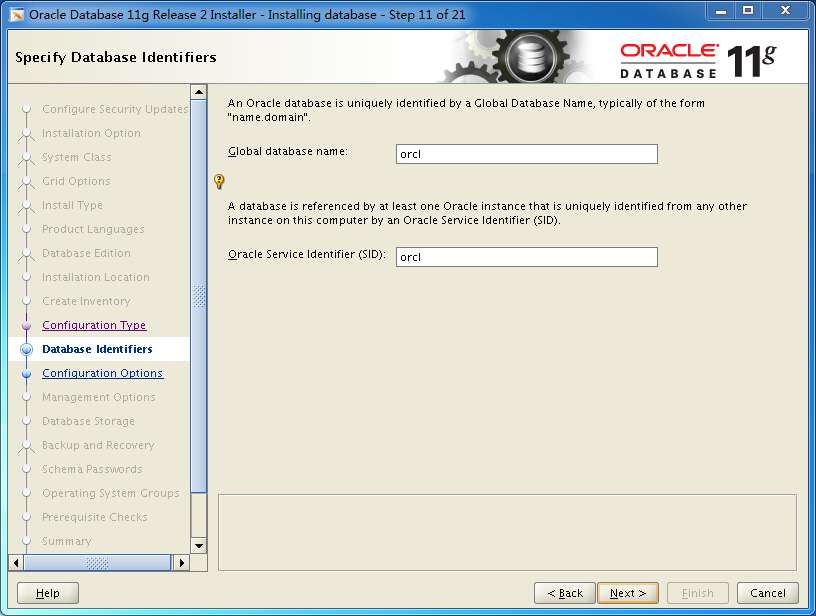Click the Database Edition step
Screen dimensions: 816x616
[x=86, y=253]
